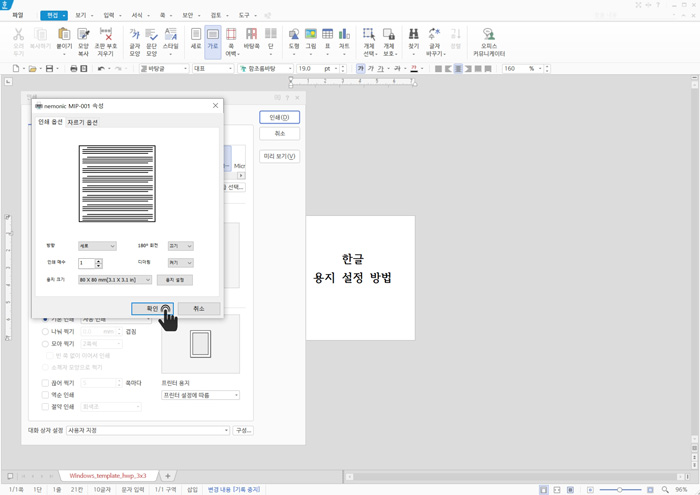Switch to 자르기 옵션 tab
This screenshot has height=495, width=700.
tap(83, 122)
